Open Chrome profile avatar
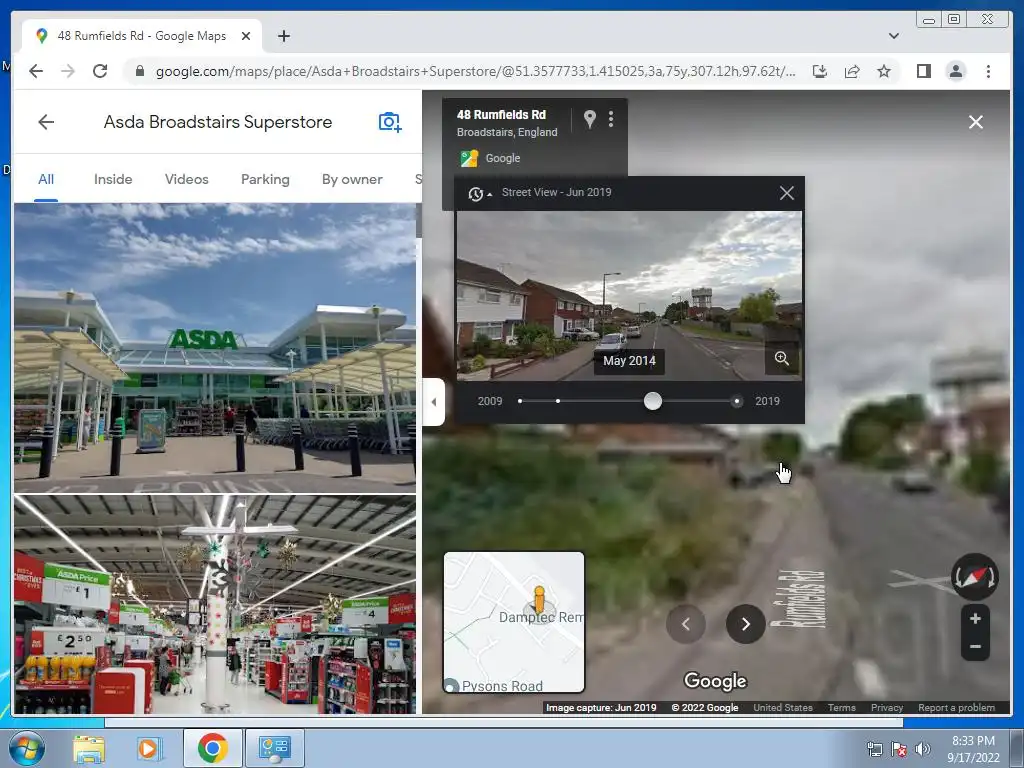 tap(955, 71)
